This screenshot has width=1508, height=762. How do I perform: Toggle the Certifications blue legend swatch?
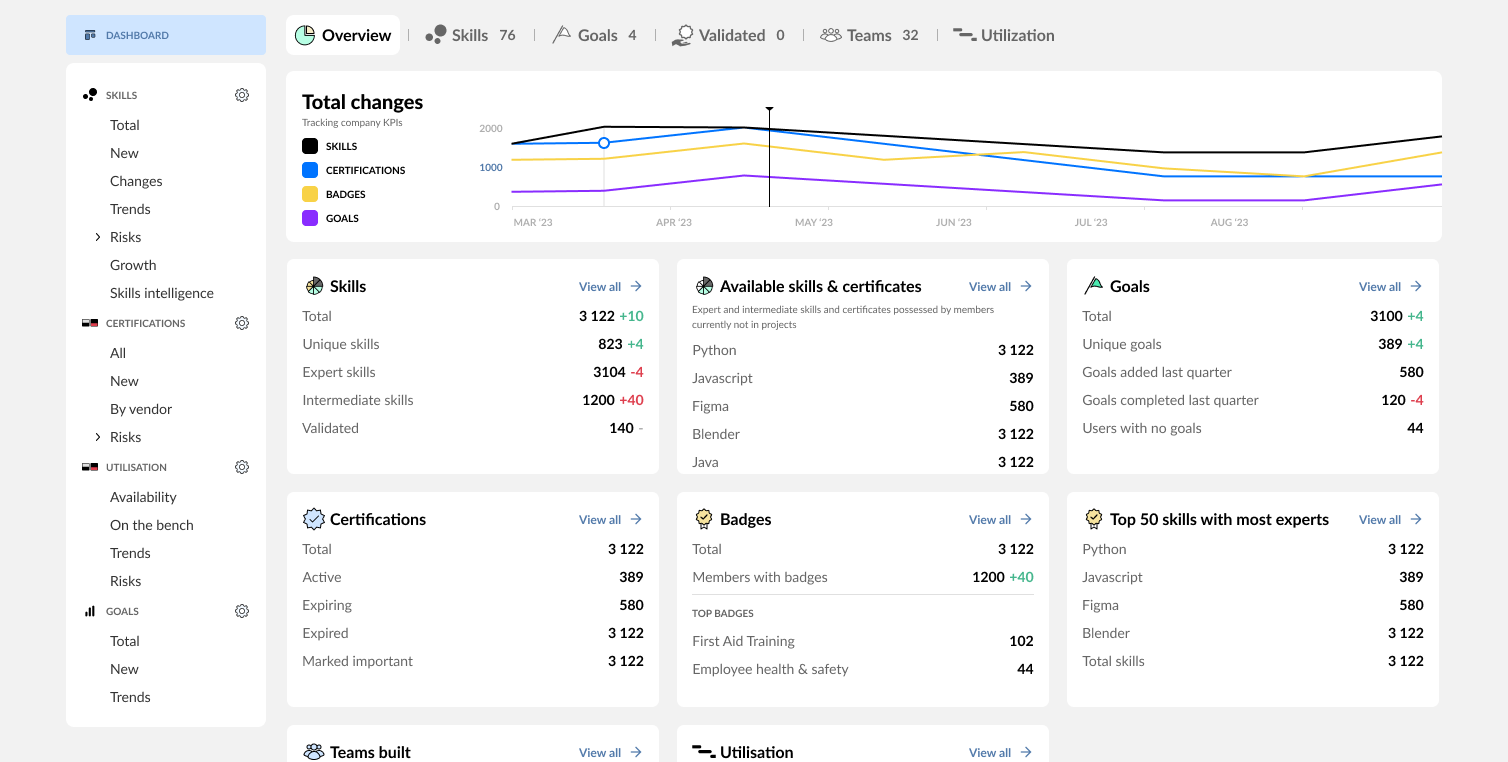pyautogui.click(x=310, y=170)
